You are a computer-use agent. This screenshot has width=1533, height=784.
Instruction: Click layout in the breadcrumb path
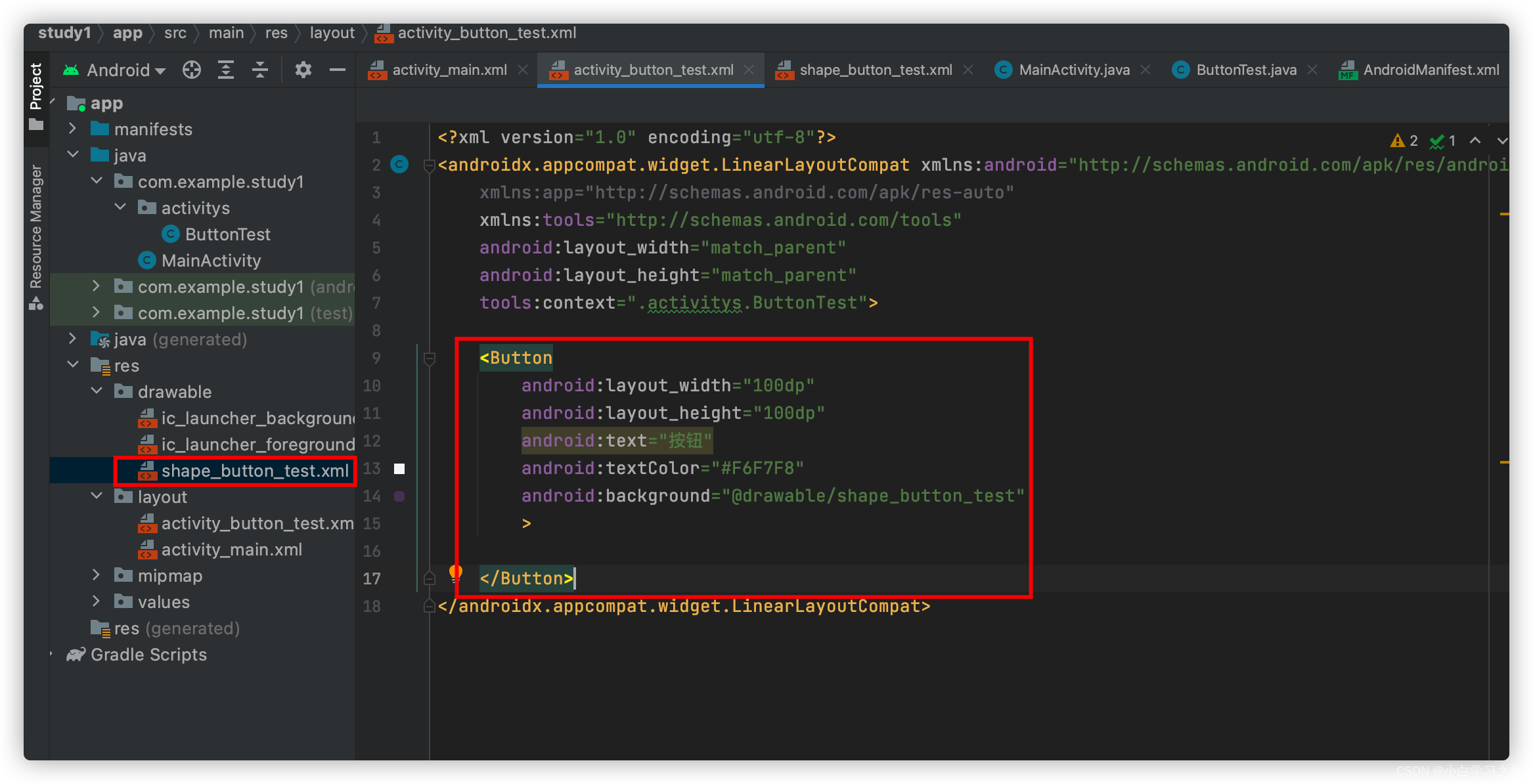click(x=332, y=33)
